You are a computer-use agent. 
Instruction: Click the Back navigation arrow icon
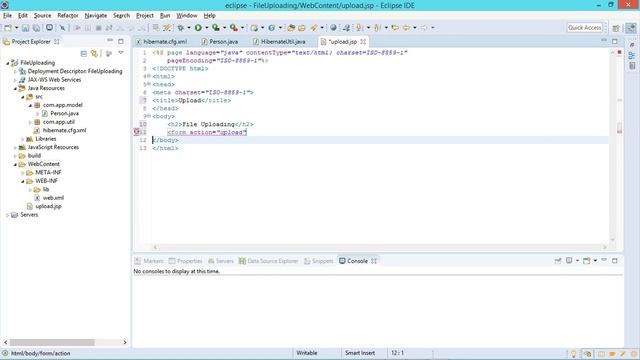tap(407, 28)
